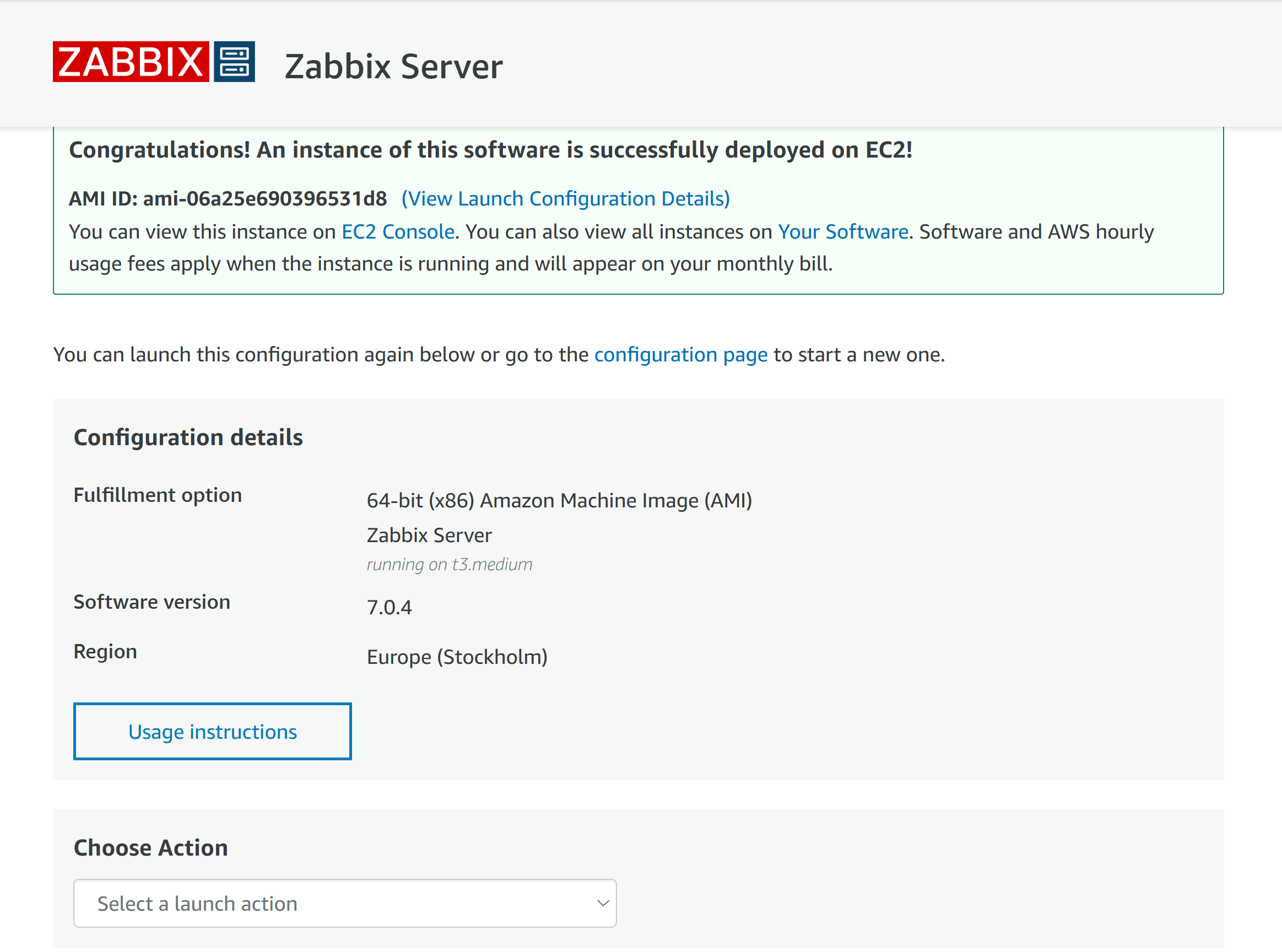Viewport: 1282px width, 952px height.
Task: Click the Configuration details heading
Action: (x=188, y=437)
